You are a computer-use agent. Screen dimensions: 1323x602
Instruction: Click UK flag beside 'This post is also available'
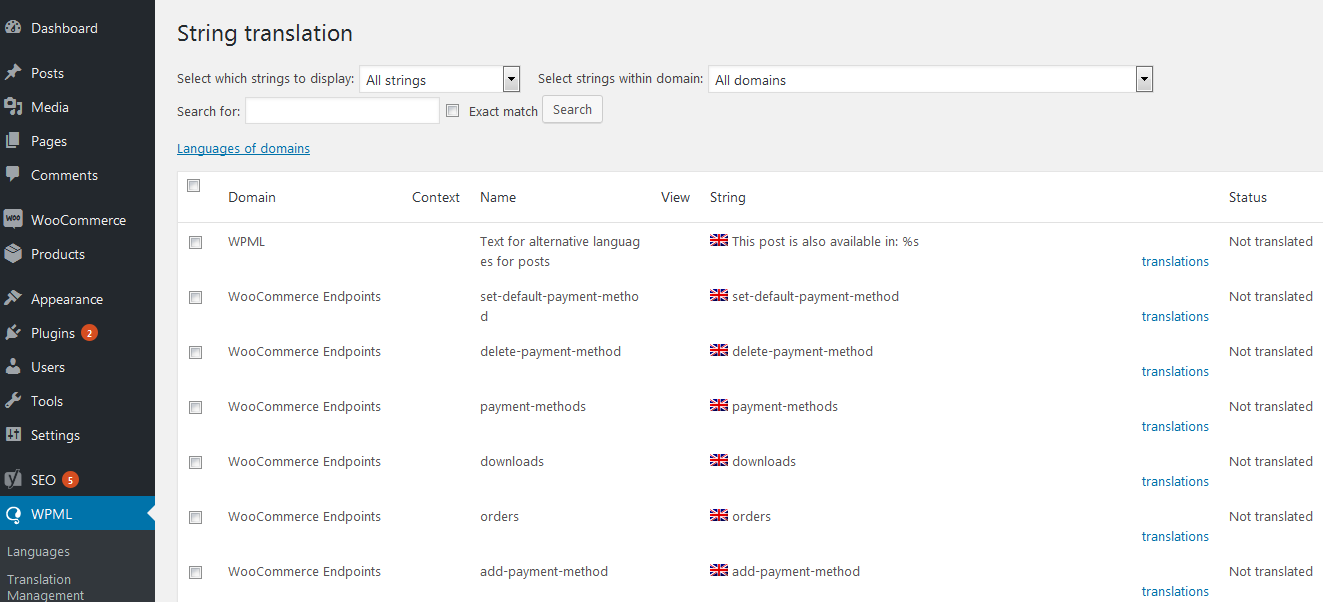click(719, 240)
